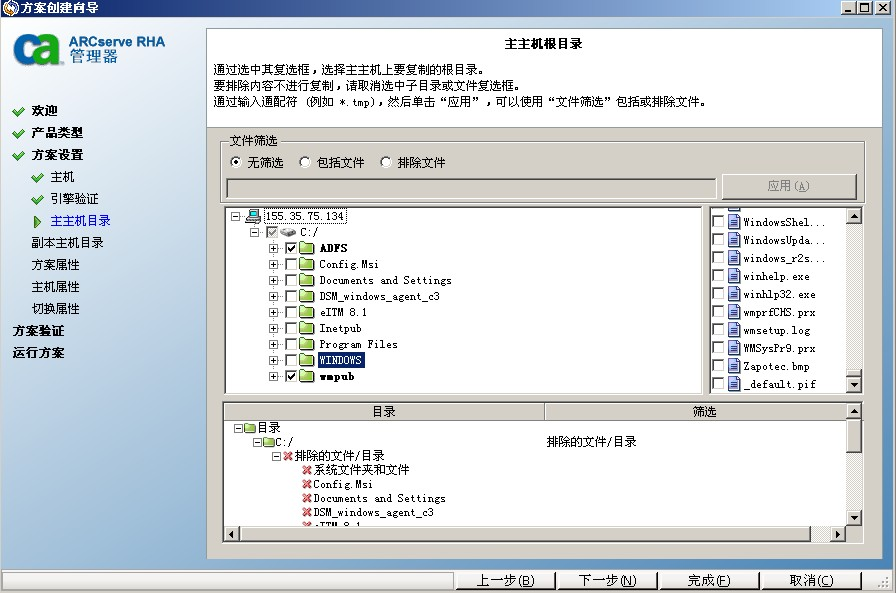Screen dimensions: 896x593
Task: Go to the 主机属性 wizard step
Action: [x=55, y=286]
